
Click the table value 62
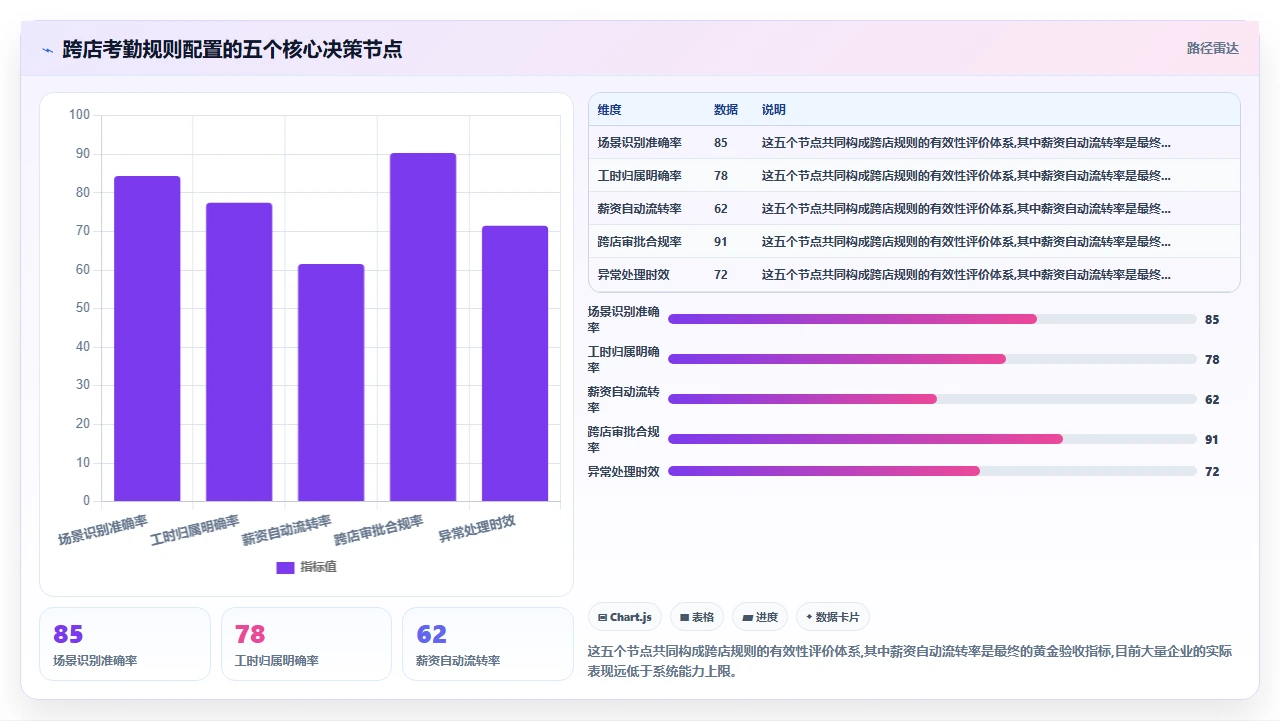pyautogui.click(x=721, y=209)
